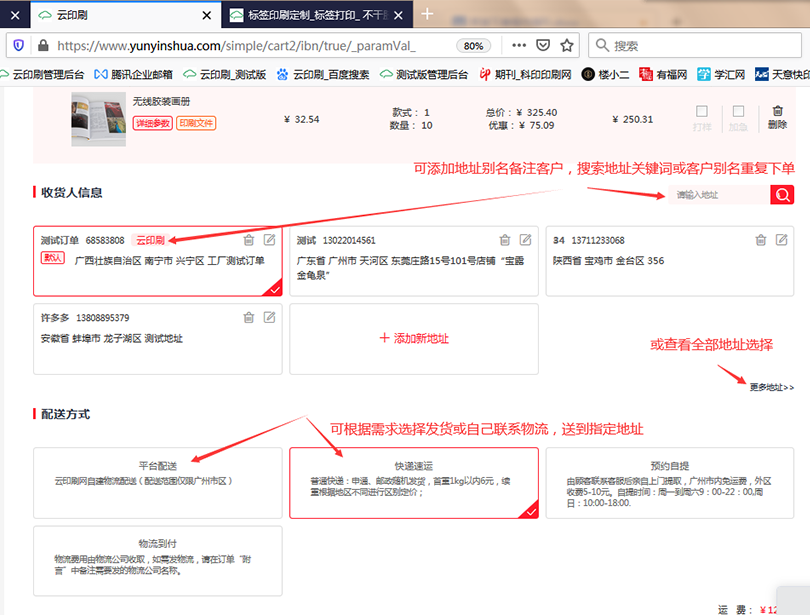Viewport: 810px width, 615px height.
Task: Delete the 无线胶装画册 cart item
Action: 777,117
